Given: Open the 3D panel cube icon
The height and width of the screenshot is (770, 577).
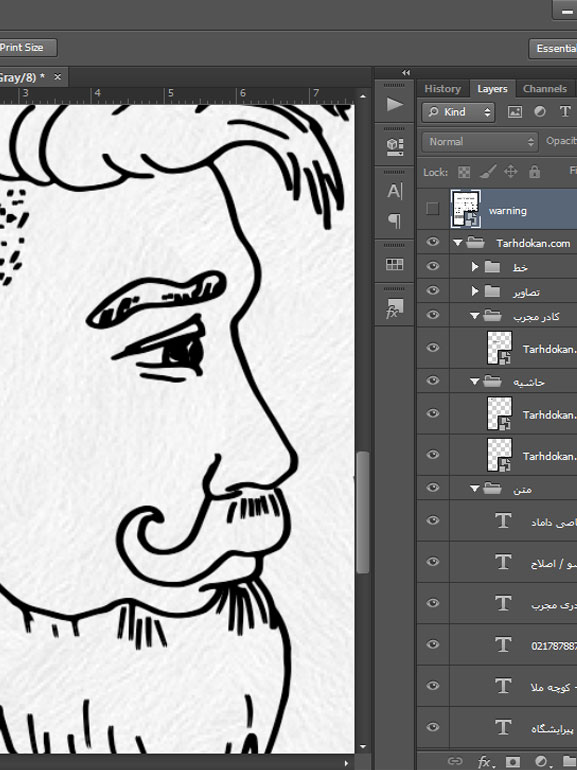Looking at the screenshot, I should (395, 146).
